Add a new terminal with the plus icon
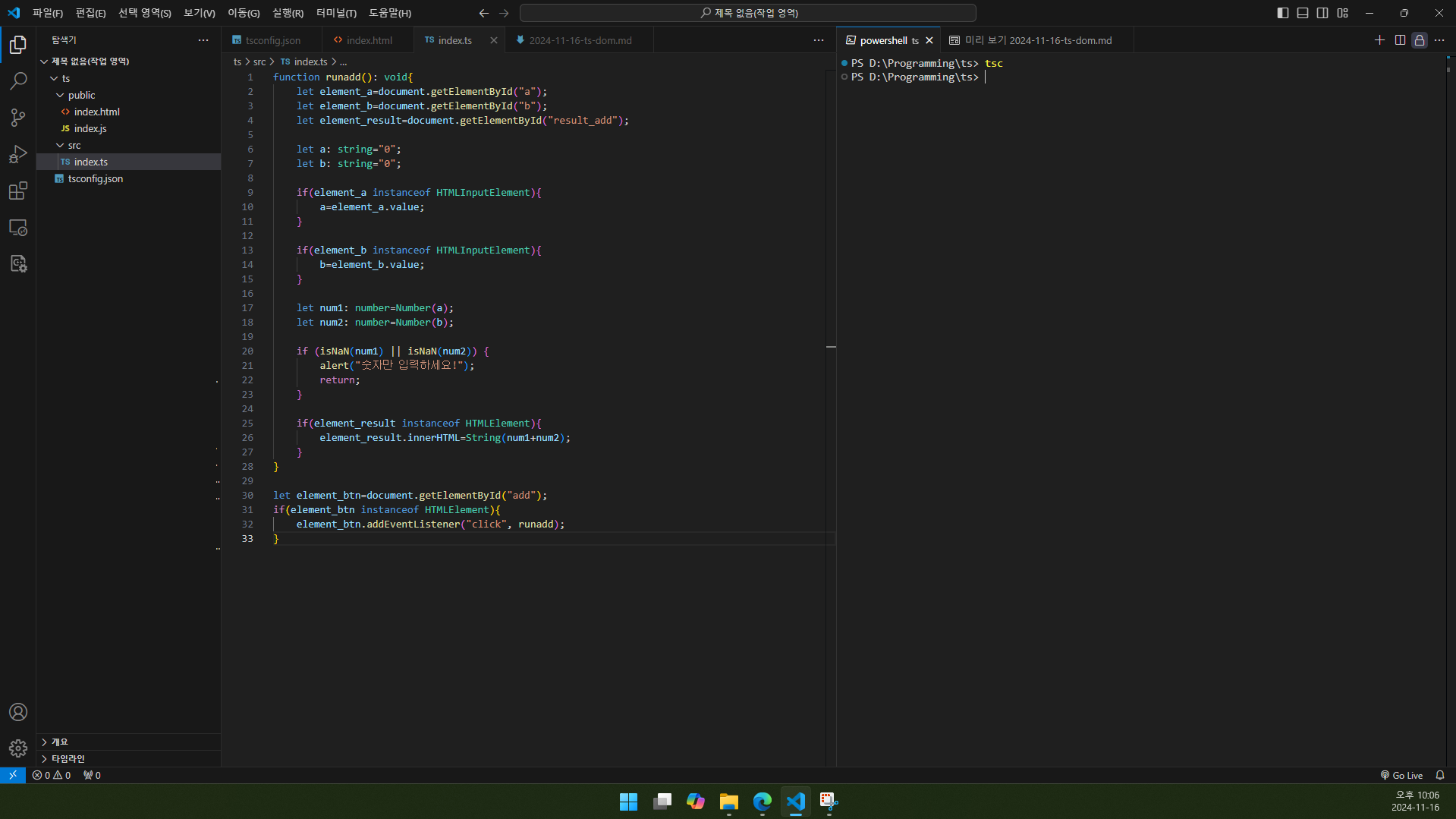The width and height of the screenshot is (1456, 819). pyautogui.click(x=1379, y=40)
